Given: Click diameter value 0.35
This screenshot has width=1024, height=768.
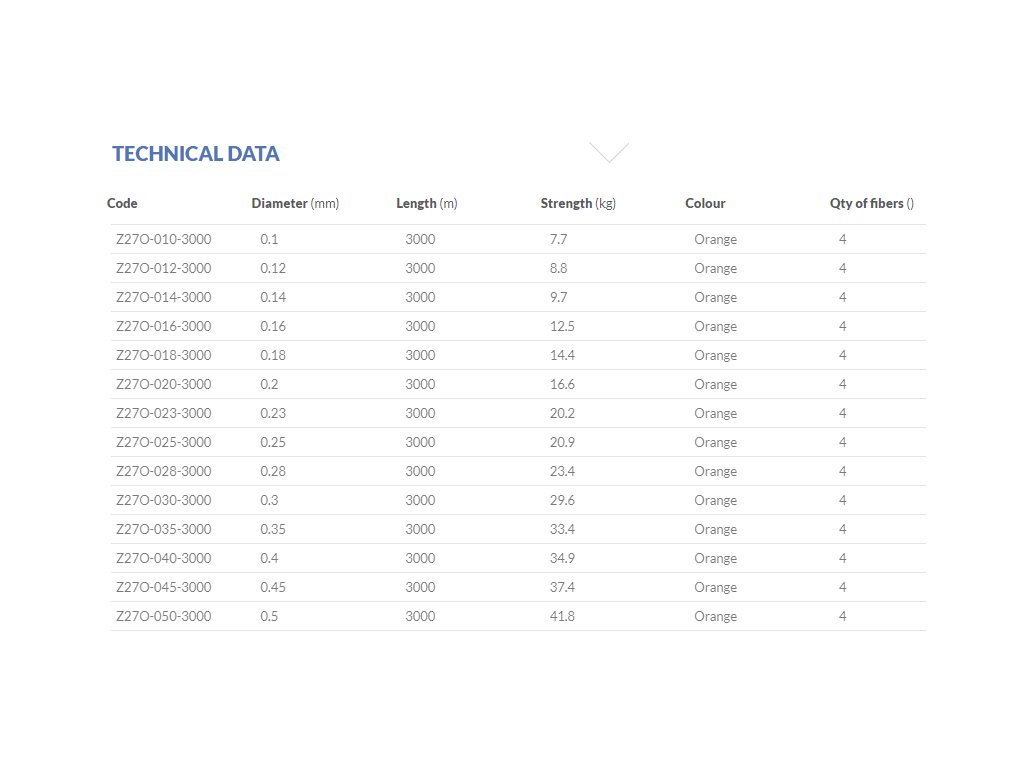Looking at the screenshot, I should tap(273, 529).
